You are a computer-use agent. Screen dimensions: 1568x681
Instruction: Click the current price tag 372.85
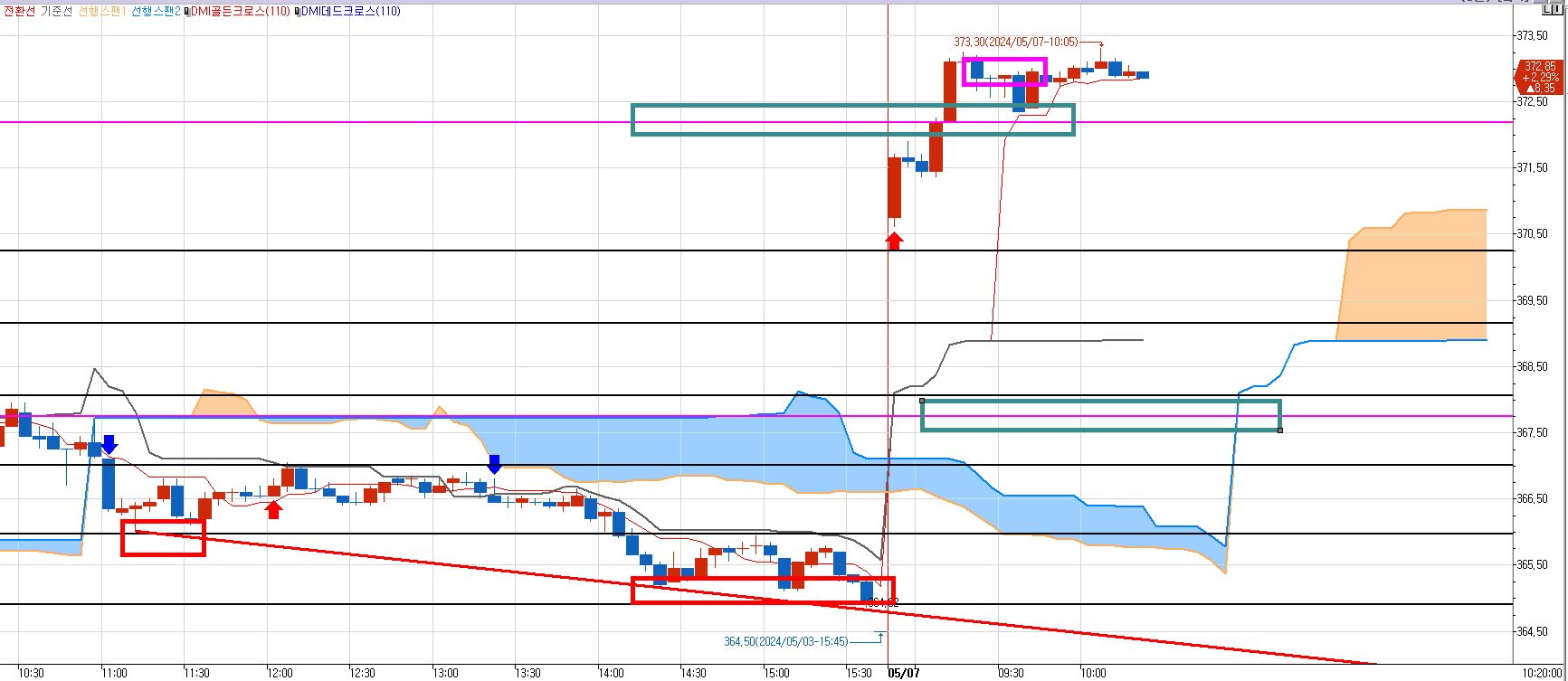click(x=1539, y=77)
